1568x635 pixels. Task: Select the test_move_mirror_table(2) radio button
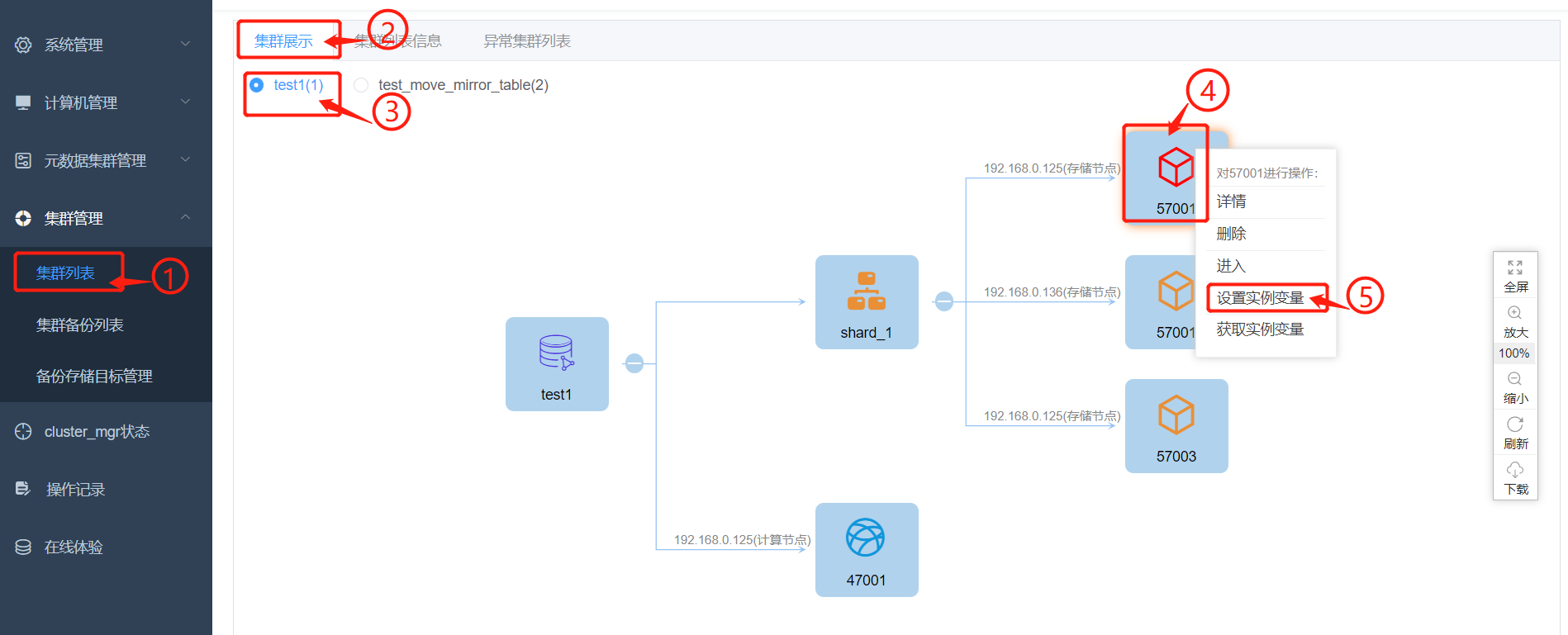361,85
